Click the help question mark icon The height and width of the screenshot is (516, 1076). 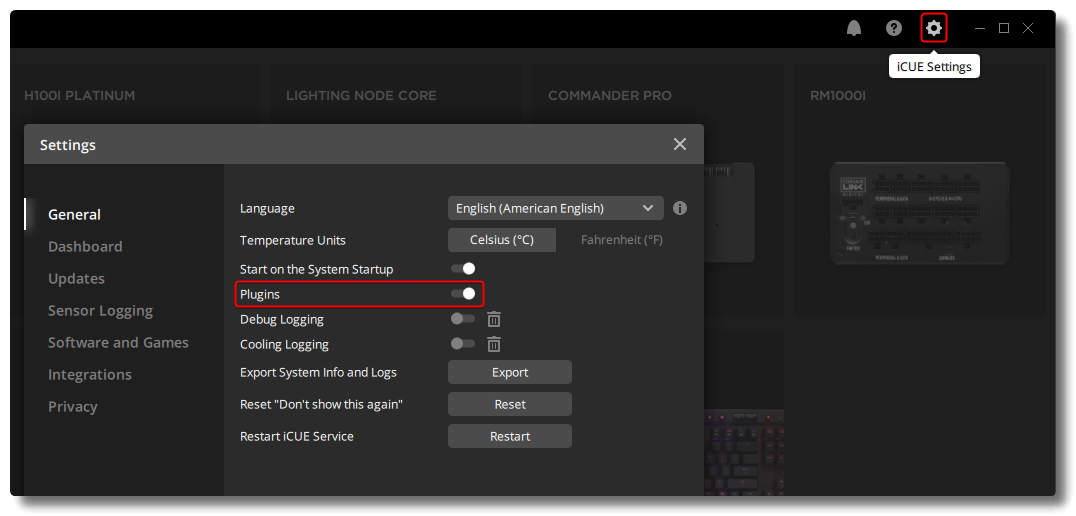pos(894,28)
